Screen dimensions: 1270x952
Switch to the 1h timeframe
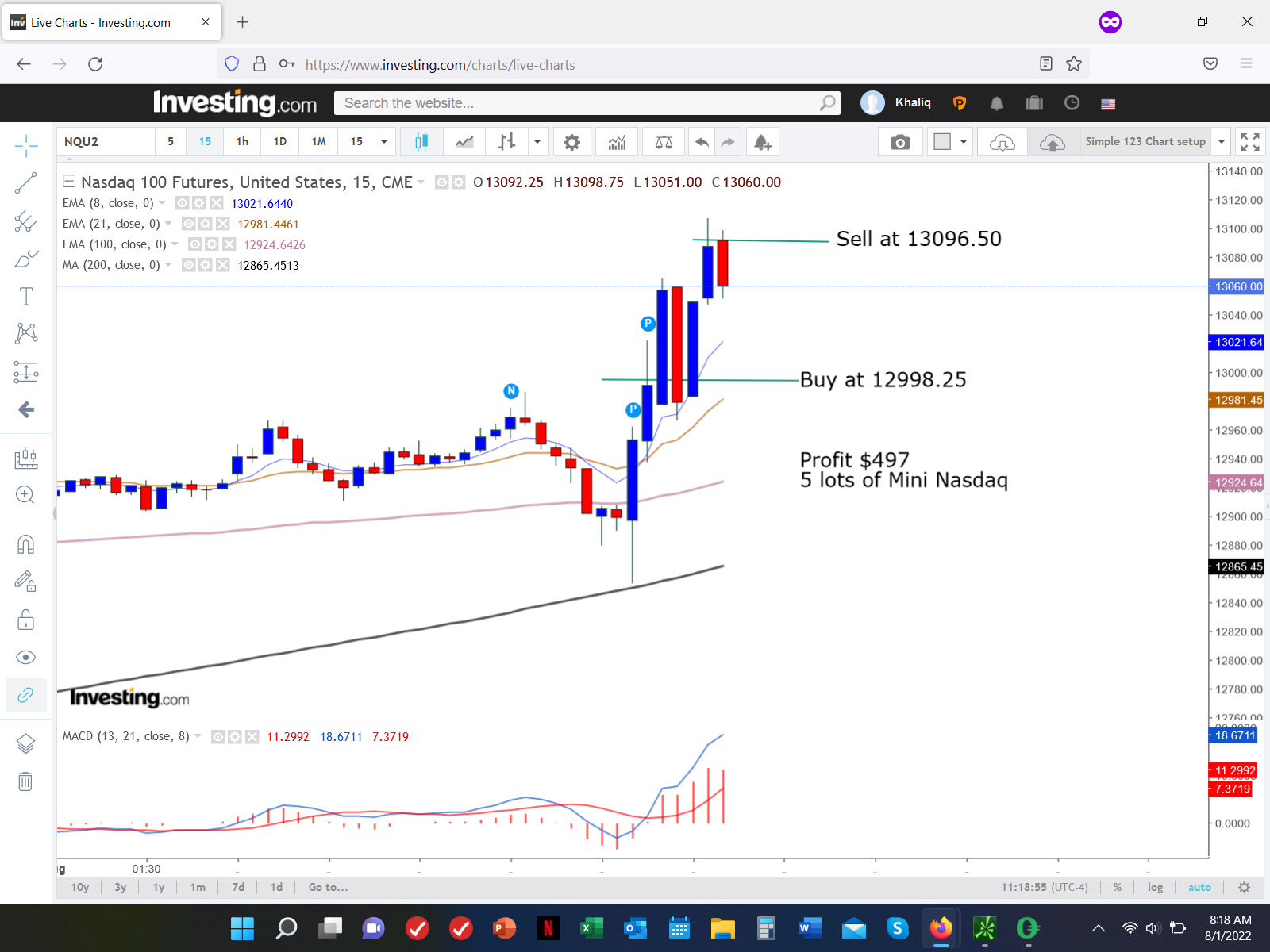[242, 141]
